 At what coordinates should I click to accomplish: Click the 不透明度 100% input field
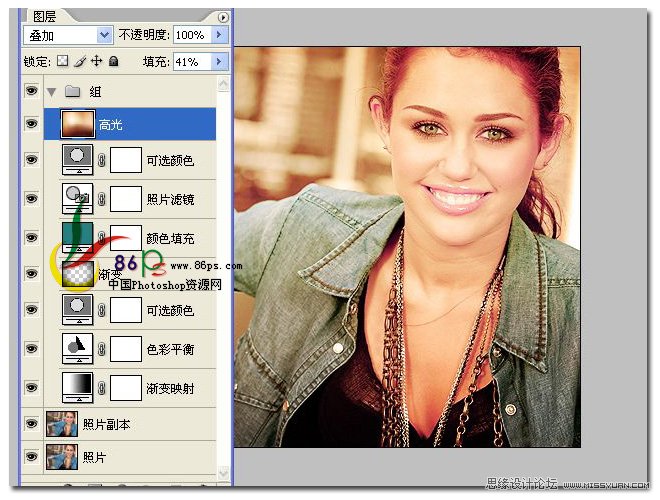pos(193,35)
